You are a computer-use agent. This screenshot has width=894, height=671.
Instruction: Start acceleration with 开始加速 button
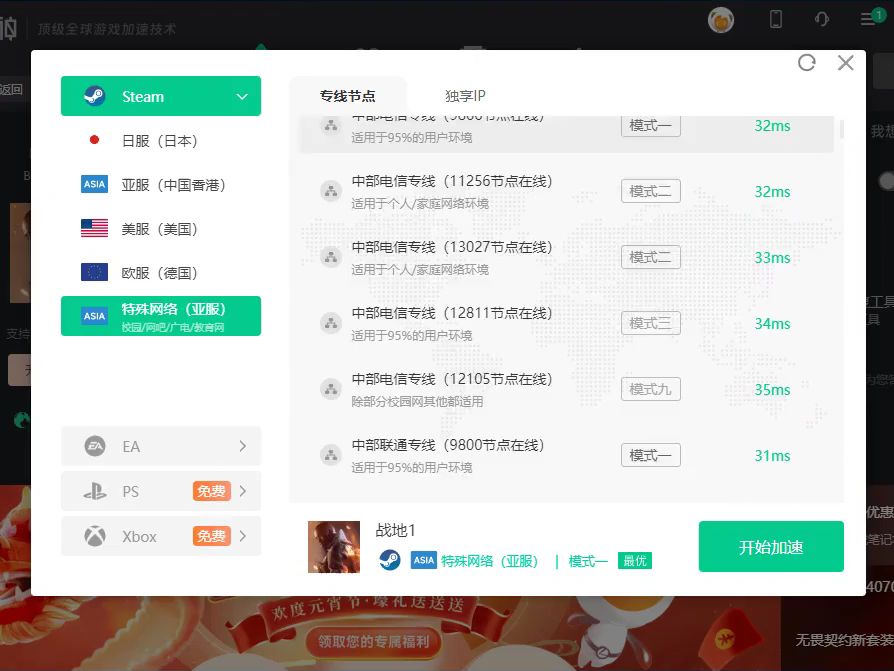[x=771, y=546]
